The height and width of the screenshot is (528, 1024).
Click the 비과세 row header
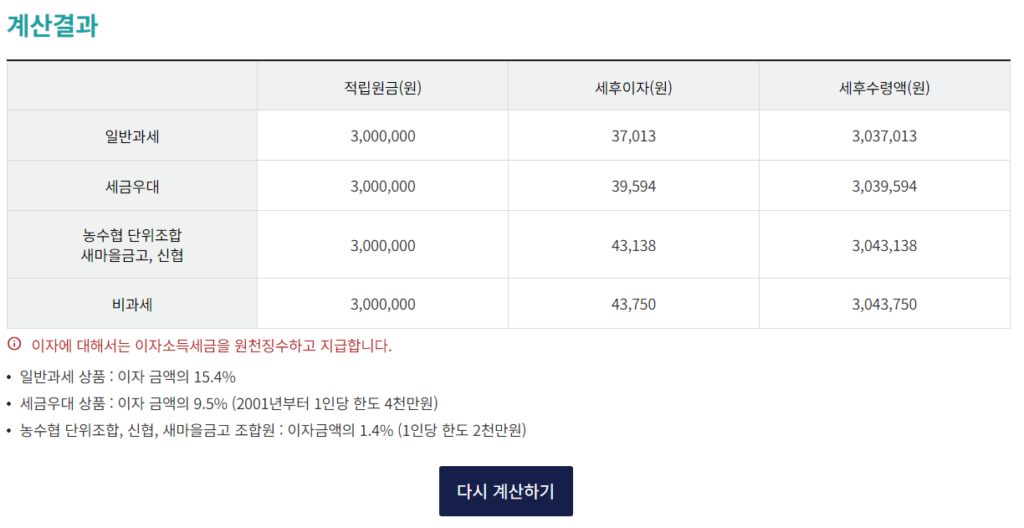132,304
